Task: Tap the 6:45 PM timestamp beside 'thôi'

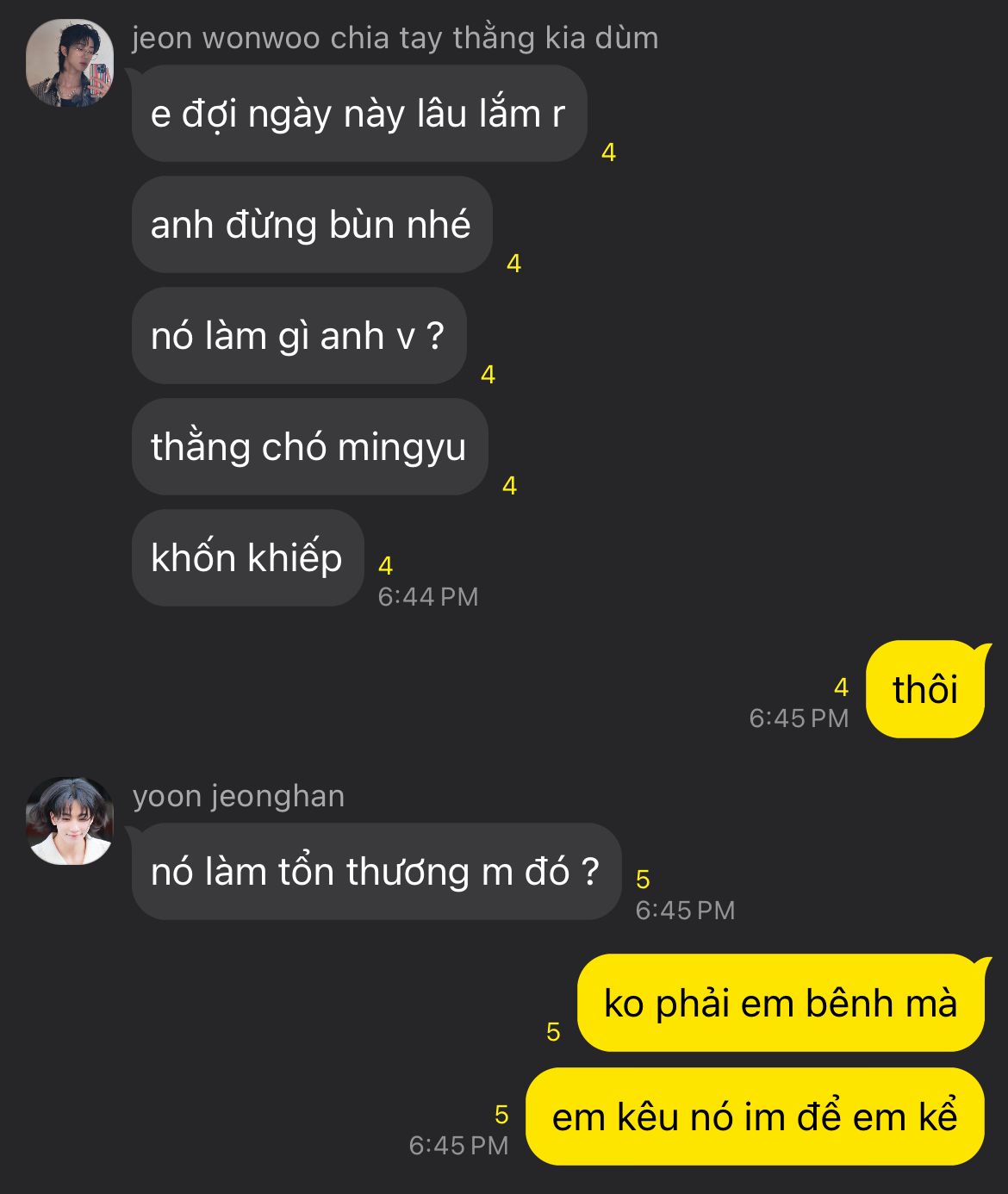Action: click(799, 718)
